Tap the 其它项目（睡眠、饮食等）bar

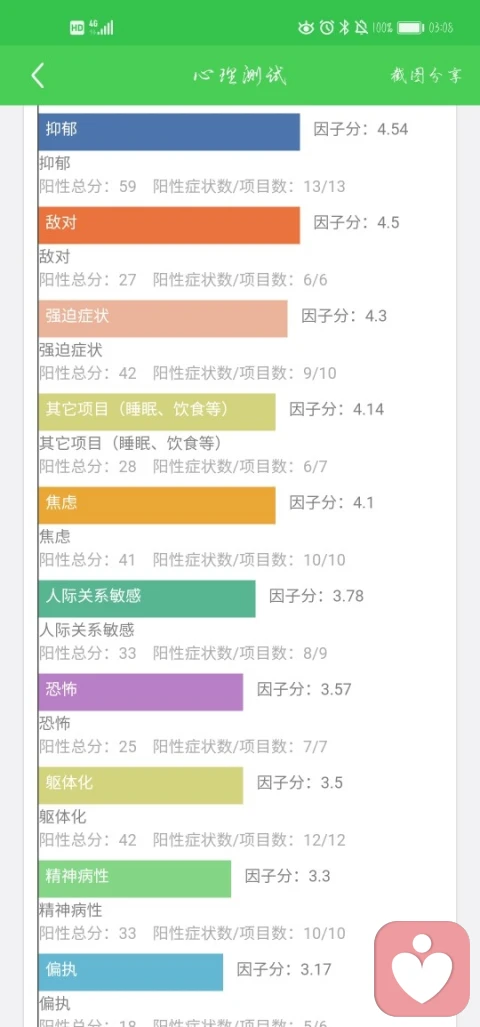[157, 412]
